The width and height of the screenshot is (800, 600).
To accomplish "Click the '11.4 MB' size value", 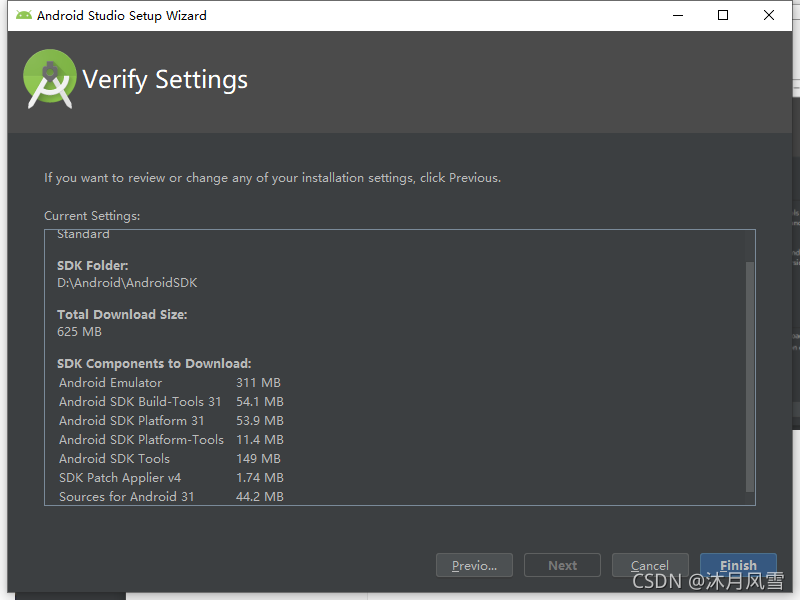I will (260, 440).
